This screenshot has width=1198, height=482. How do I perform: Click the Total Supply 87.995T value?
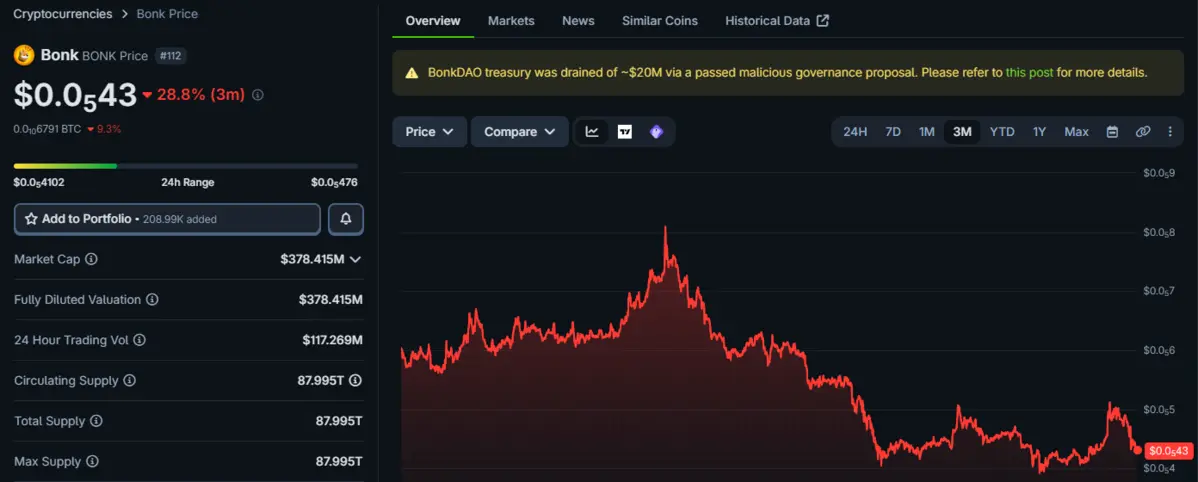tap(339, 421)
